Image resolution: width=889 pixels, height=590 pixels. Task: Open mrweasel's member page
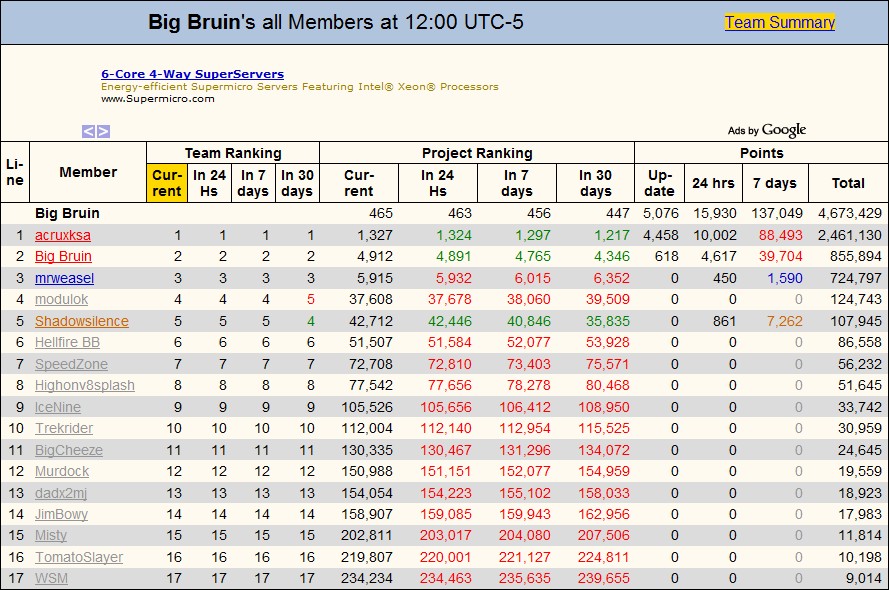click(64, 278)
